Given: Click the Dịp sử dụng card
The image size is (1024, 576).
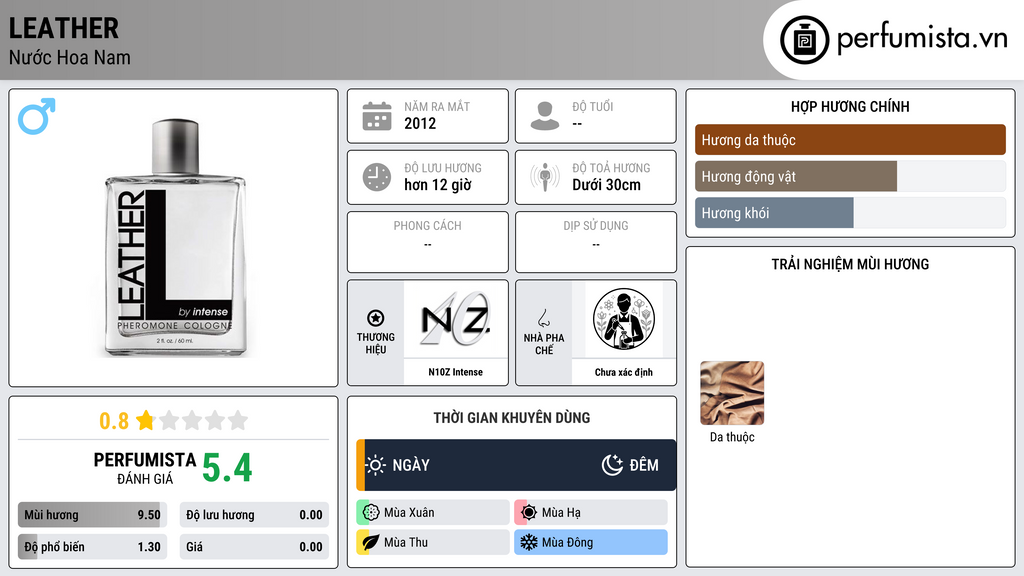Looking at the screenshot, I should 596,242.
